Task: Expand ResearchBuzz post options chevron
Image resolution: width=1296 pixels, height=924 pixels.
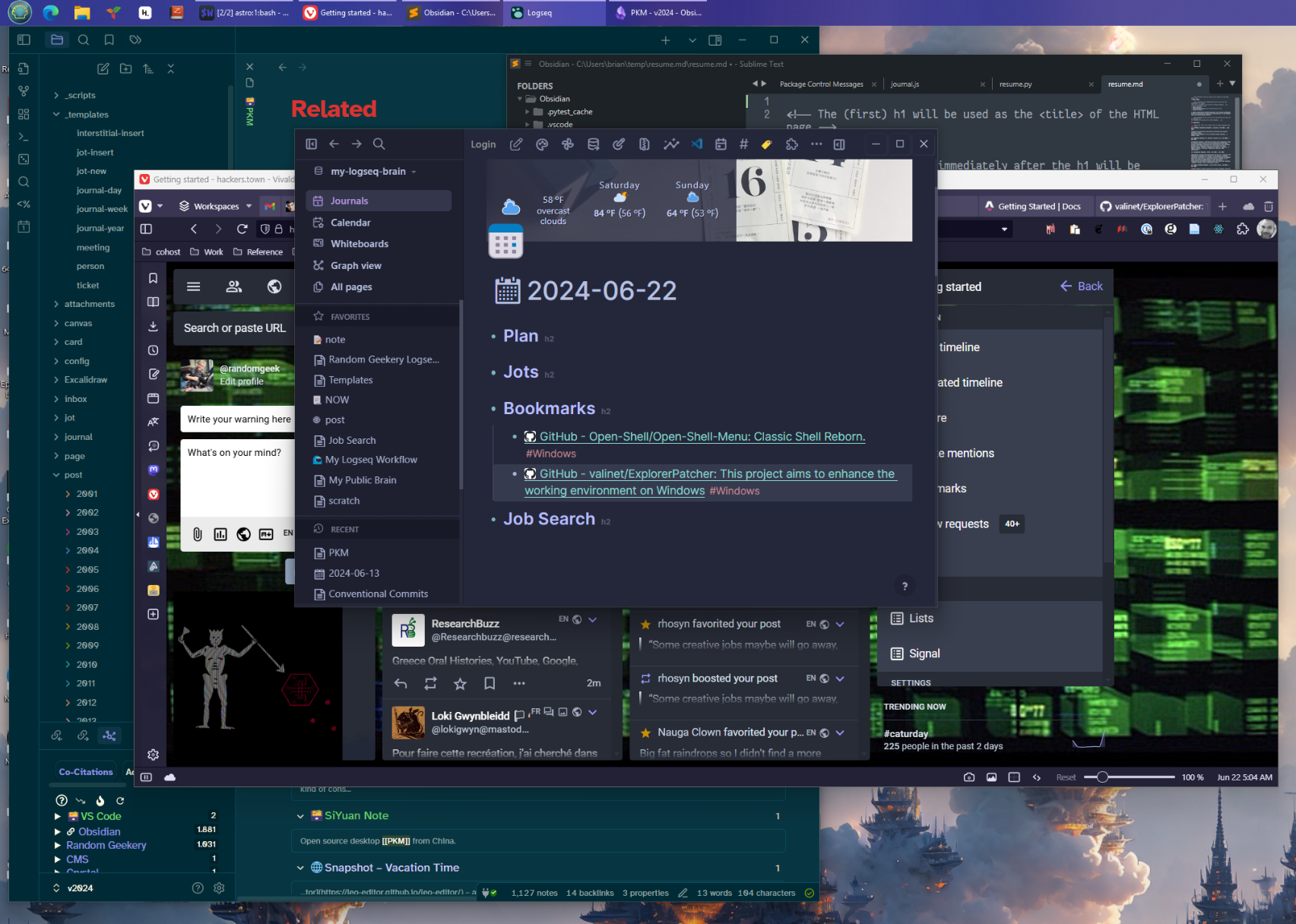Action: click(593, 620)
